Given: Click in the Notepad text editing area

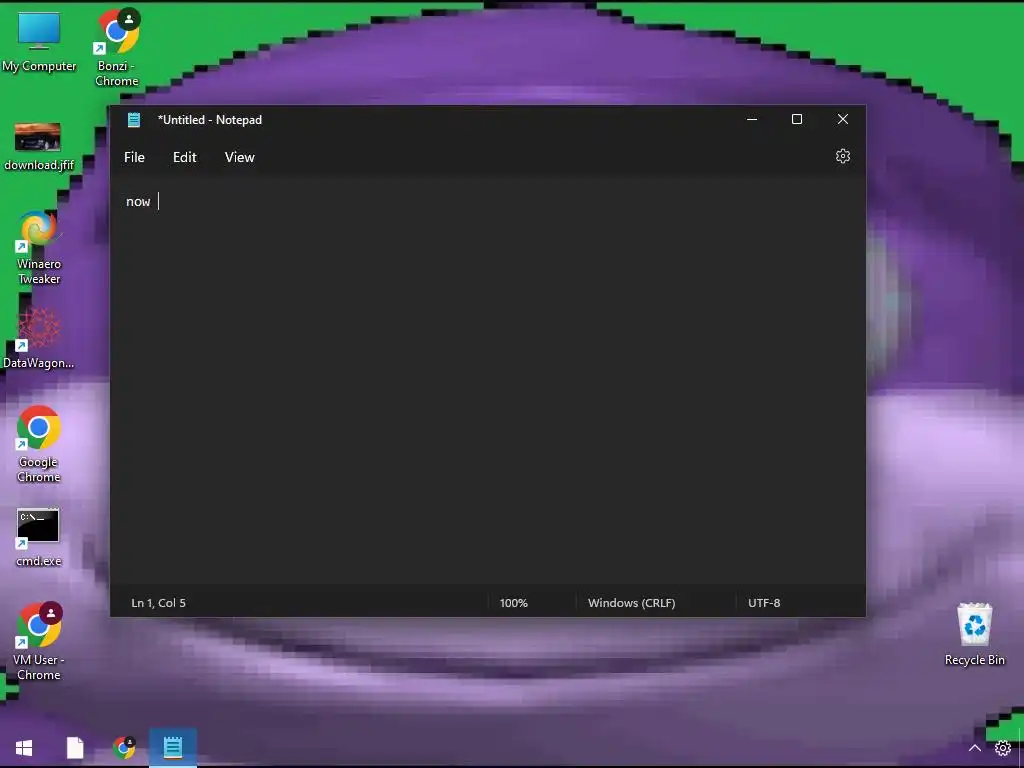Looking at the screenshot, I should click(488, 379).
